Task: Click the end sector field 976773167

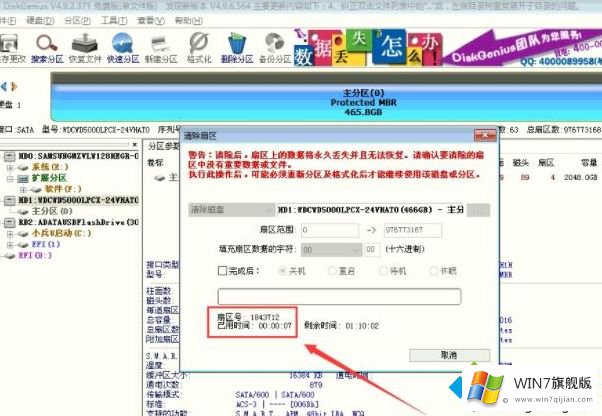Action: [x=413, y=230]
